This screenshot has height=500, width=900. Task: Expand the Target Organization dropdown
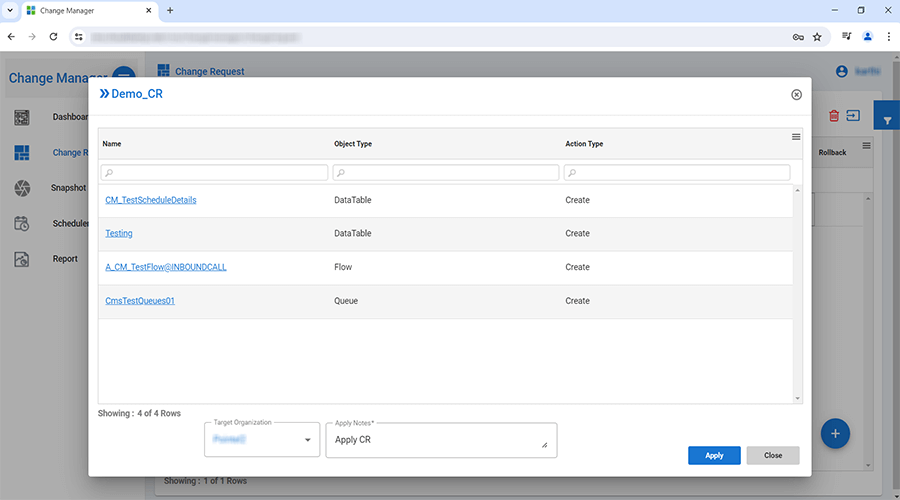(x=307, y=440)
